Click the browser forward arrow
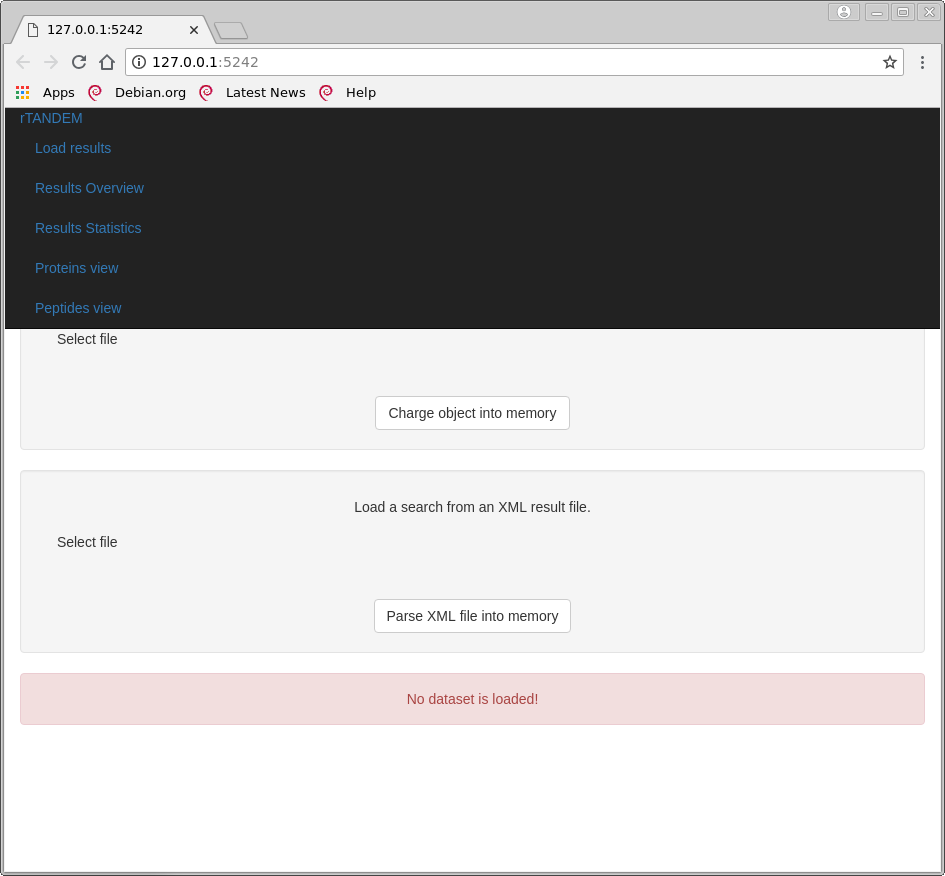 click(x=51, y=62)
